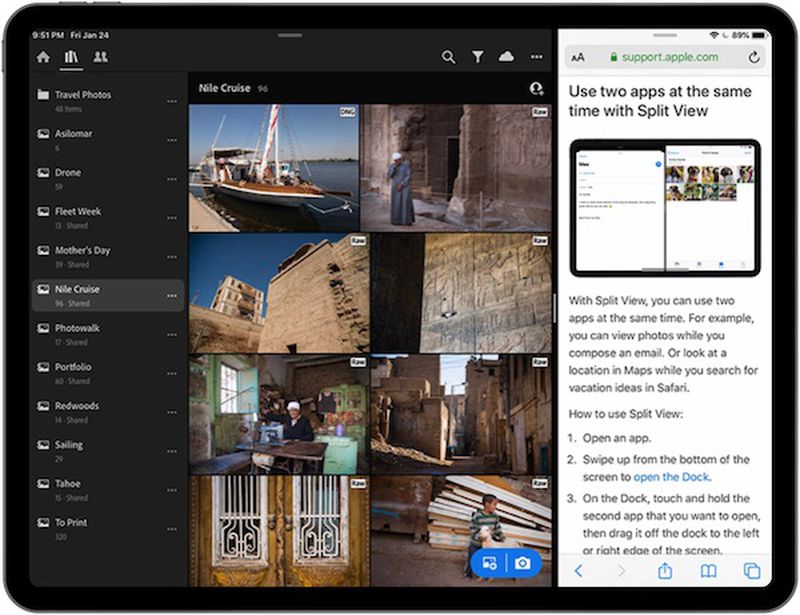Open options for Drone album

tap(172, 179)
